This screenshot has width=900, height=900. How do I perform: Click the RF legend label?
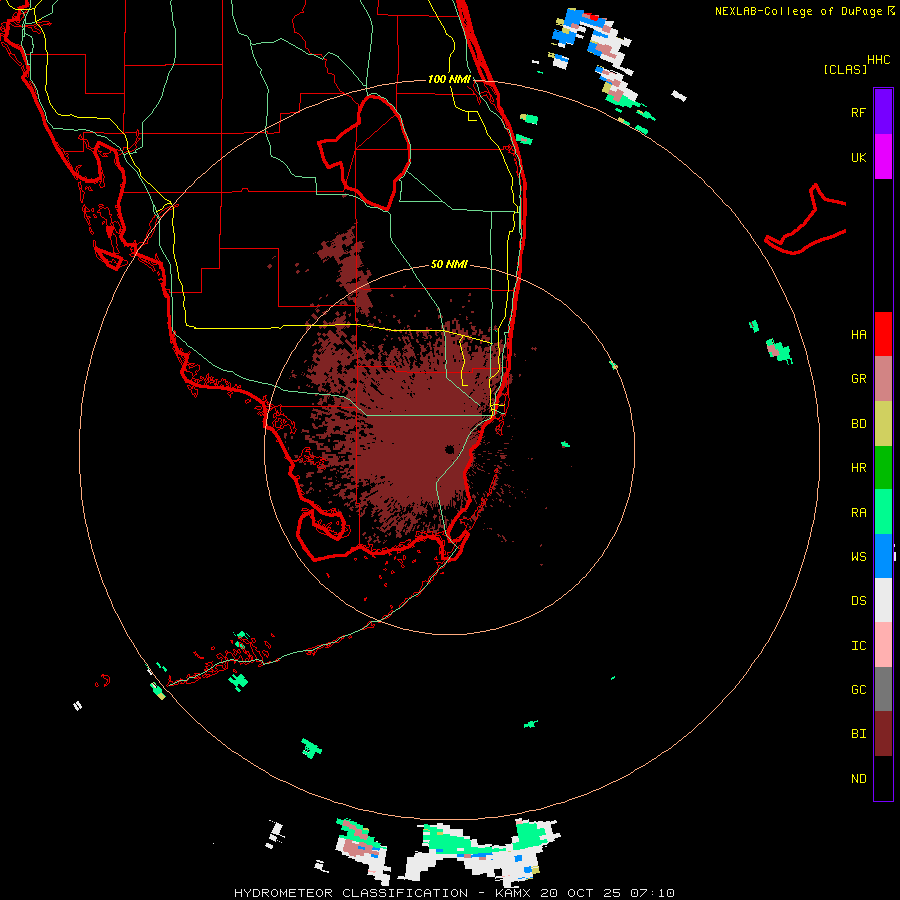858,112
